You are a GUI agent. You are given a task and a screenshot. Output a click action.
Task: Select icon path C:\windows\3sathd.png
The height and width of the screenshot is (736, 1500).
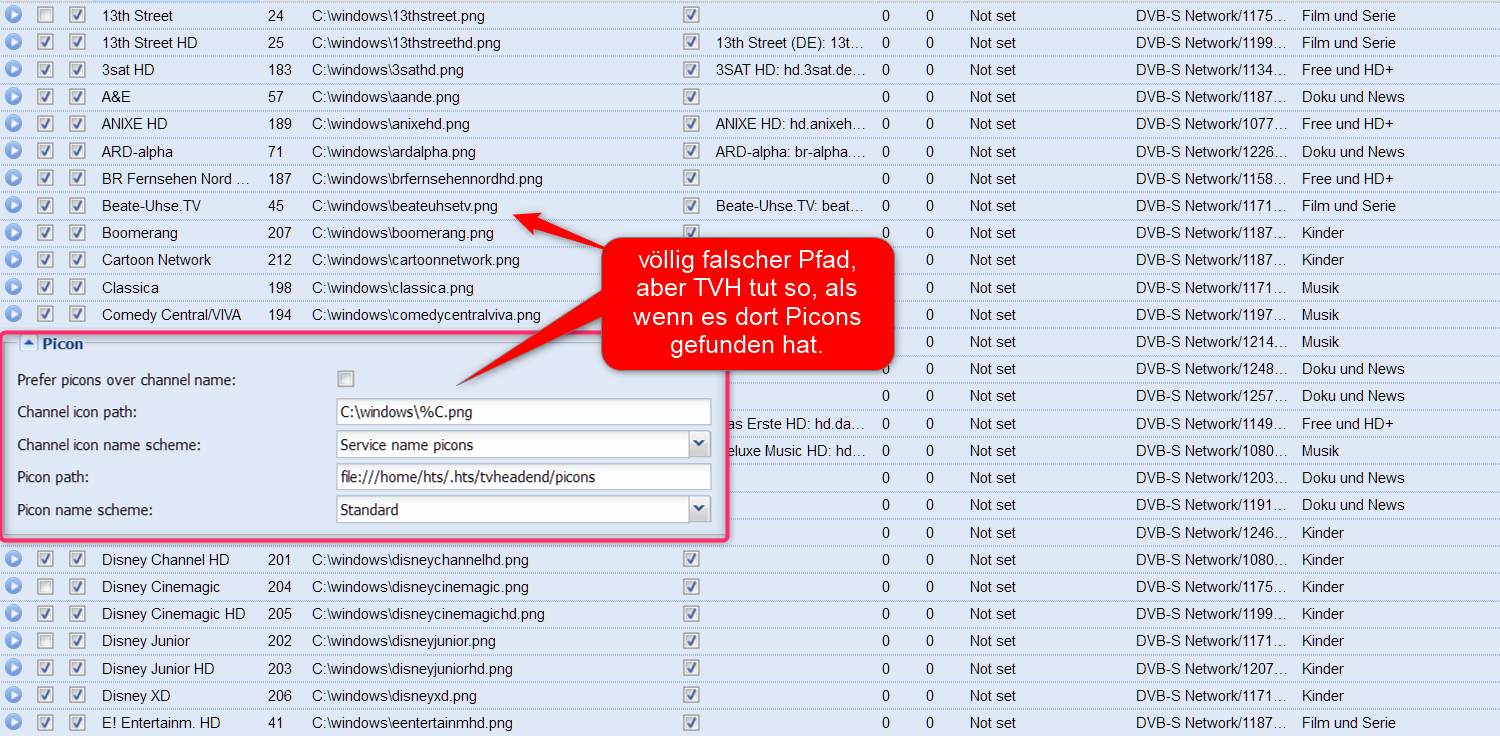coord(388,70)
